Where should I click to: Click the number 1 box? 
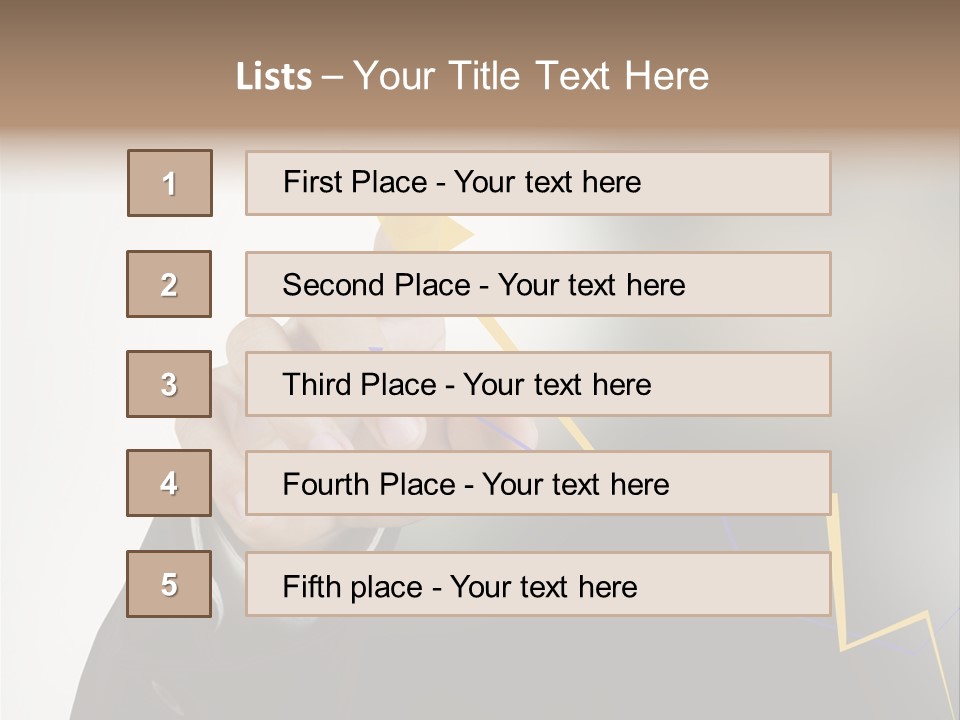(170, 183)
